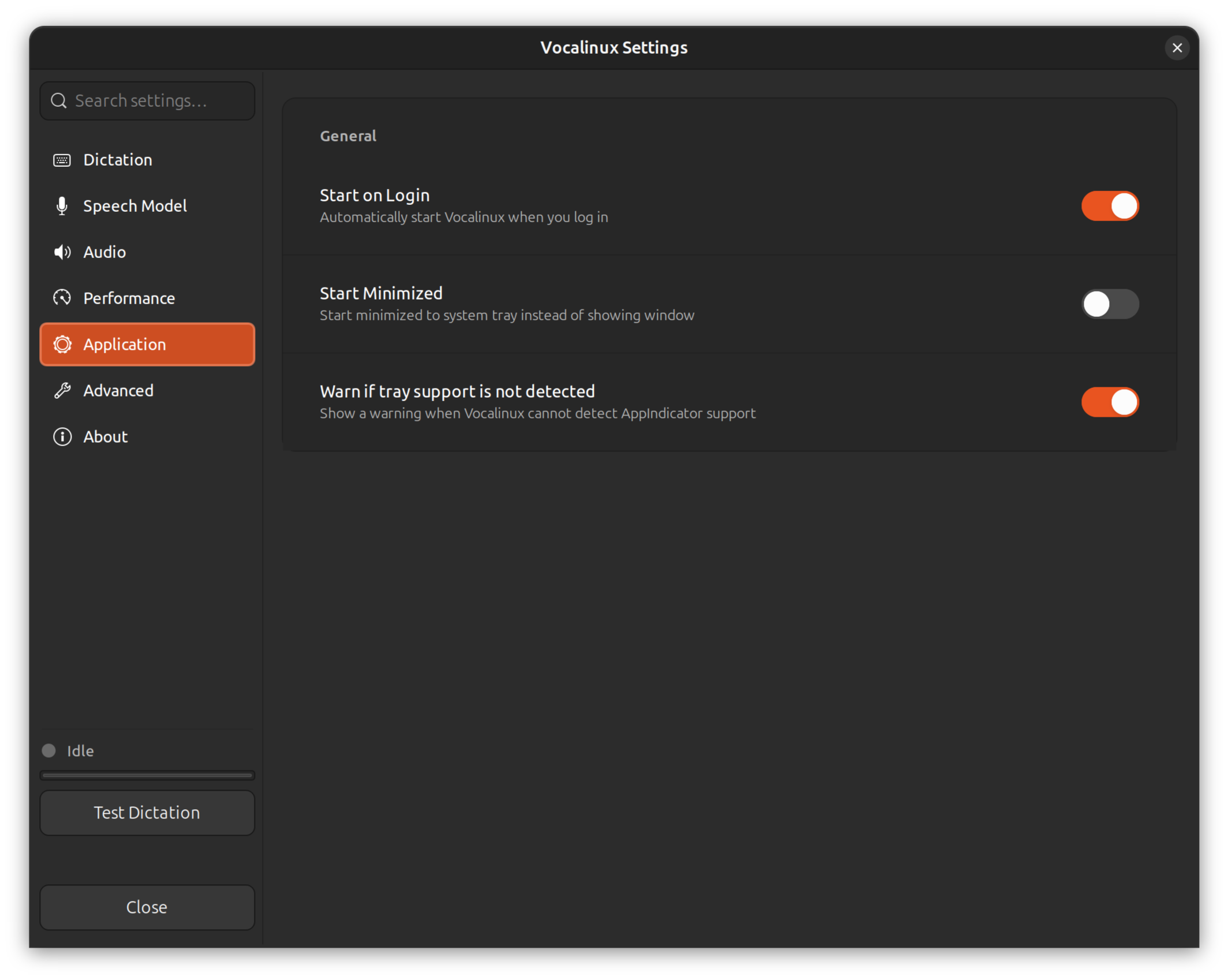Image resolution: width=1228 pixels, height=980 pixels.
Task: Click the General section heading
Action: (x=348, y=136)
